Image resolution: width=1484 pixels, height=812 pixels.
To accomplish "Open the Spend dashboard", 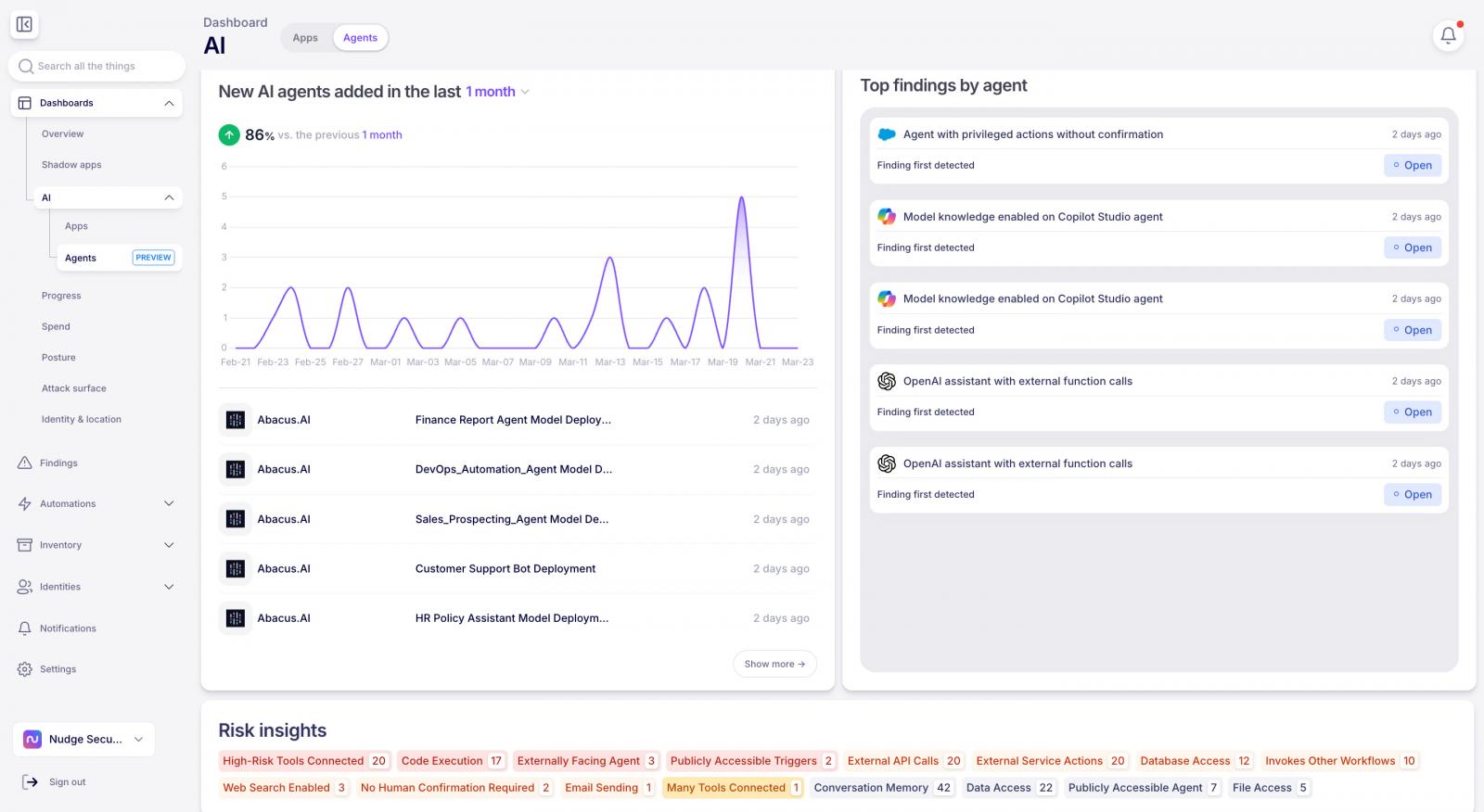I will tap(56, 326).
